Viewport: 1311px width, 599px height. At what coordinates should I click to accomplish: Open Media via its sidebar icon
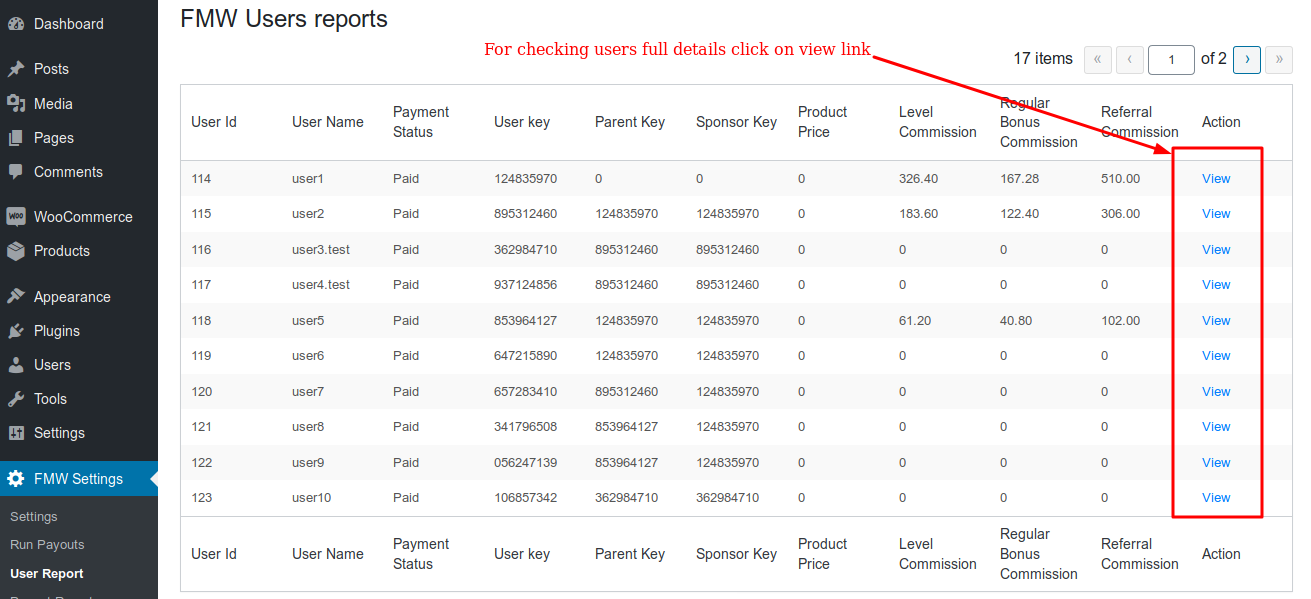tap(16, 104)
